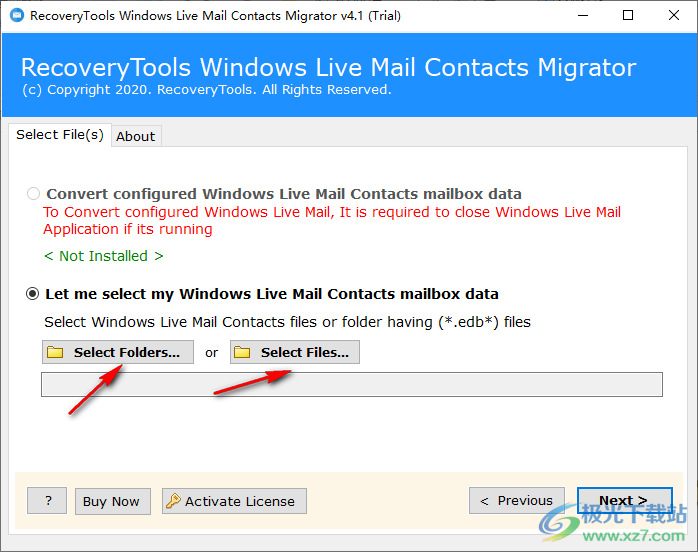Image resolution: width=698 pixels, height=552 pixels.
Task: Maximize the Migrator window
Action: (x=628, y=16)
